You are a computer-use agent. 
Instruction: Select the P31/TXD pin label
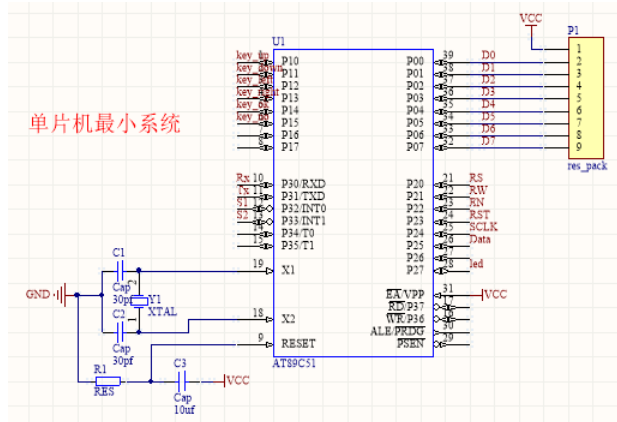click(303, 196)
